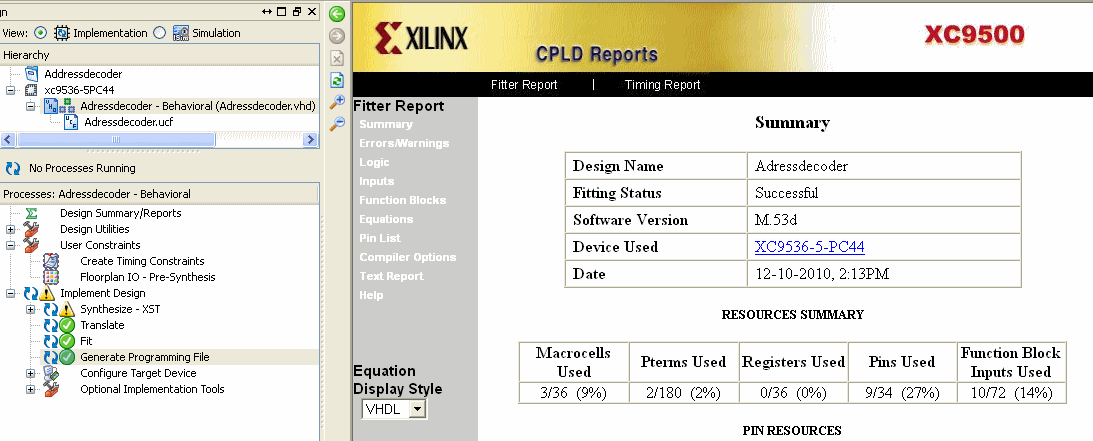This screenshot has width=1093, height=441.
Task: Click the Design Summary/Reports sigma icon
Action: coord(31,213)
